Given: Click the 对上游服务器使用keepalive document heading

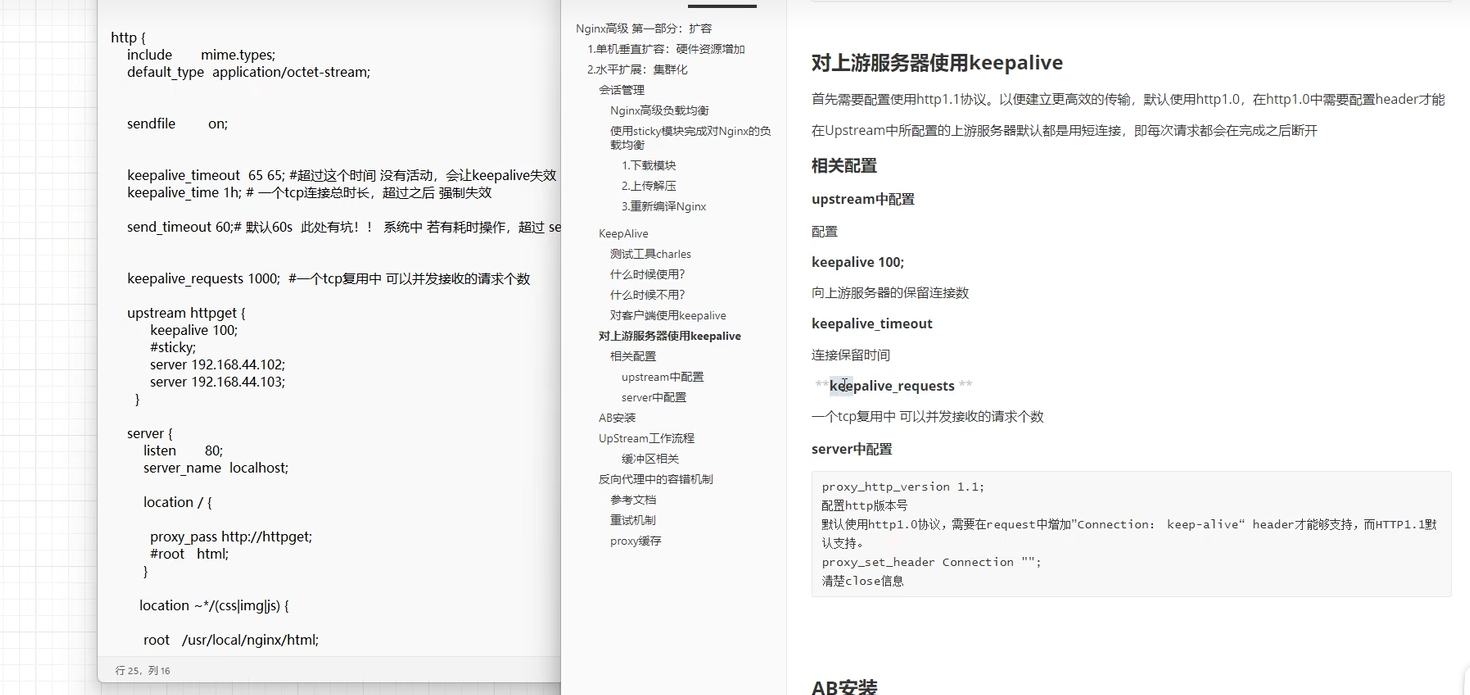Looking at the screenshot, I should (x=937, y=63).
